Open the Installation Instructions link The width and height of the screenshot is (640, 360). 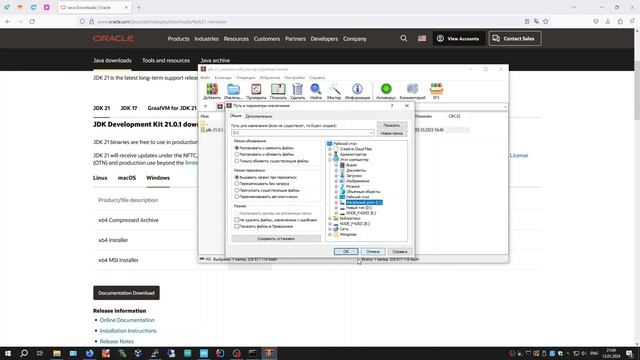[128, 331]
